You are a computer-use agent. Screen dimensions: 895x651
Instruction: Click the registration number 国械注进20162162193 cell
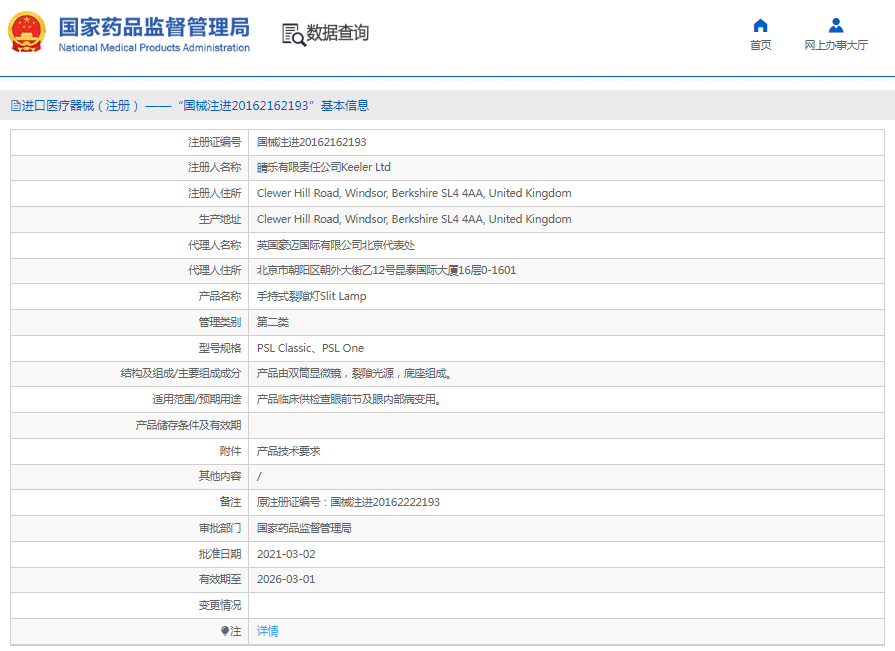click(x=311, y=142)
